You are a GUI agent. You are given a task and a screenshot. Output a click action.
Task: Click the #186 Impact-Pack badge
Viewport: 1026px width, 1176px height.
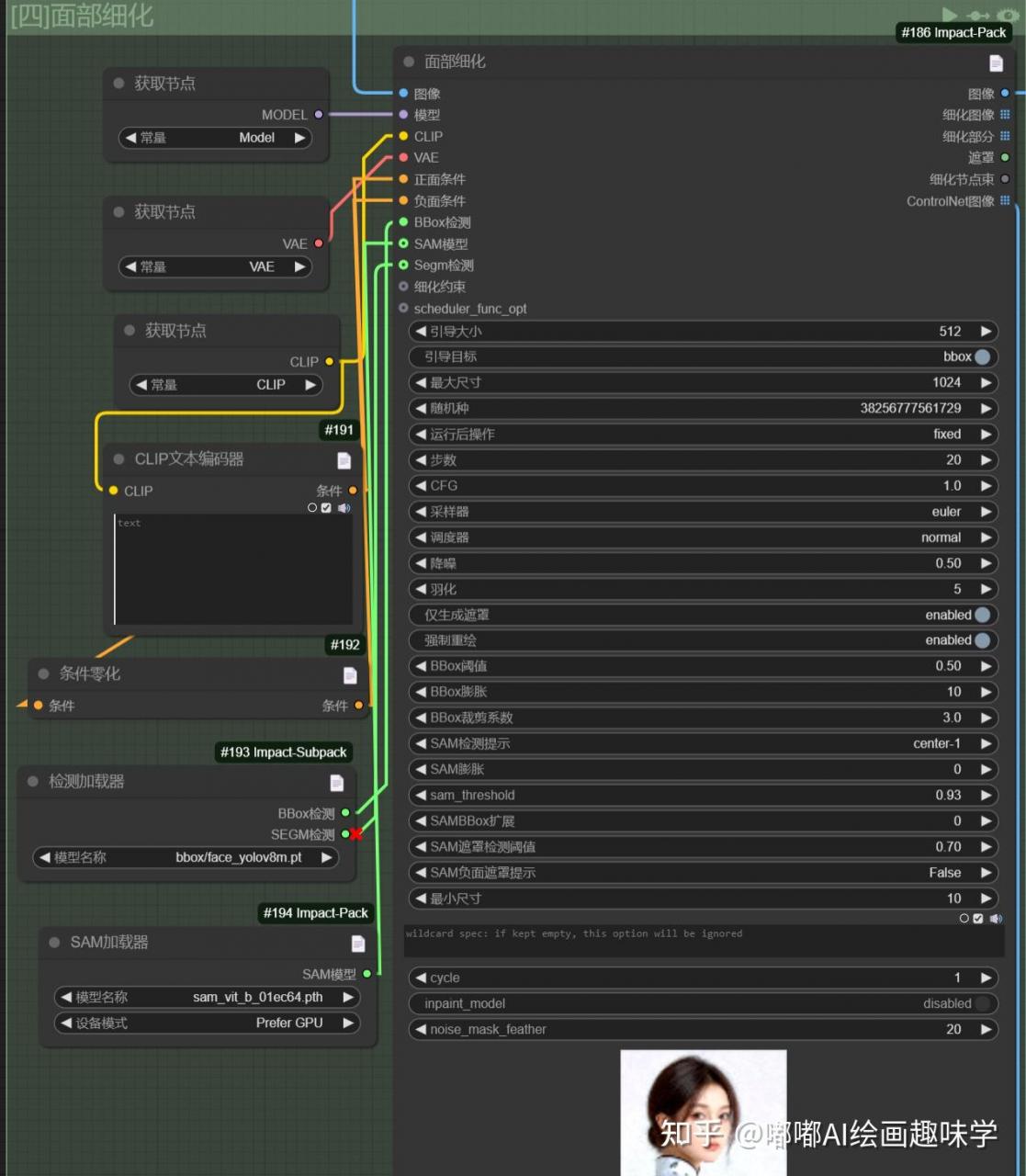(x=953, y=32)
